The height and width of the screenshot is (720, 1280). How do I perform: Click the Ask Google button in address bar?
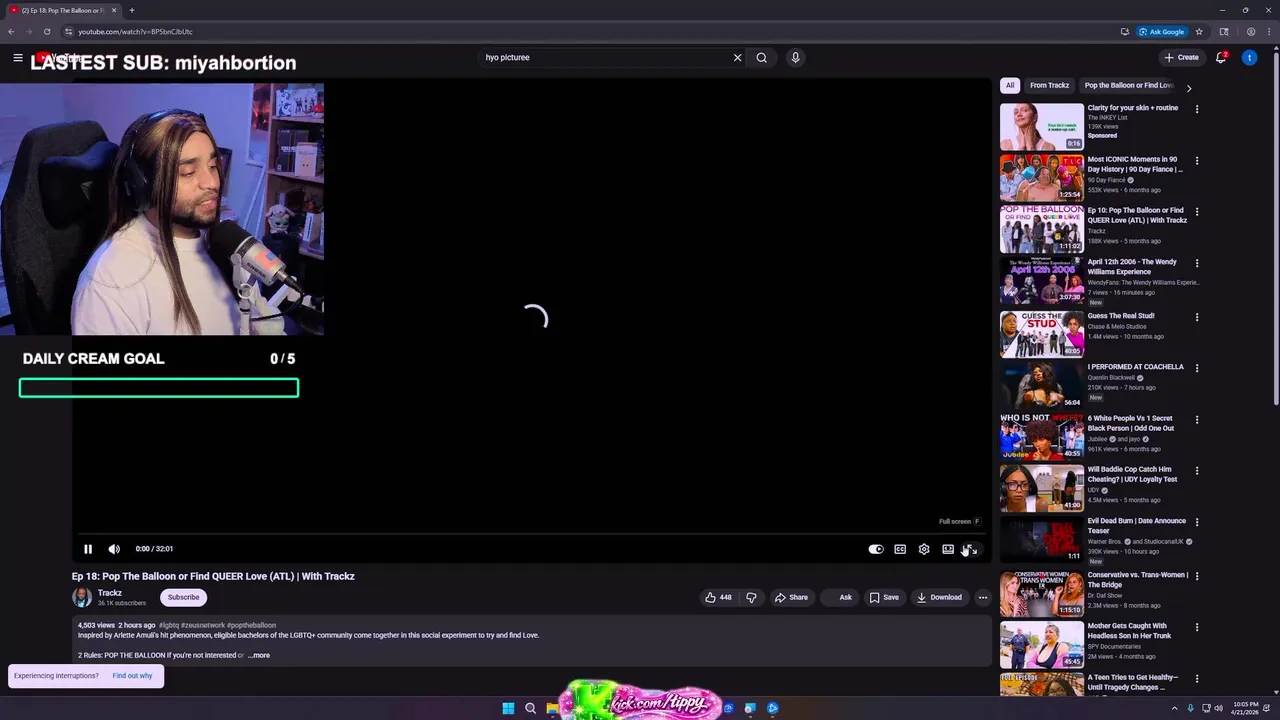pyautogui.click(x=1162, y=32)
